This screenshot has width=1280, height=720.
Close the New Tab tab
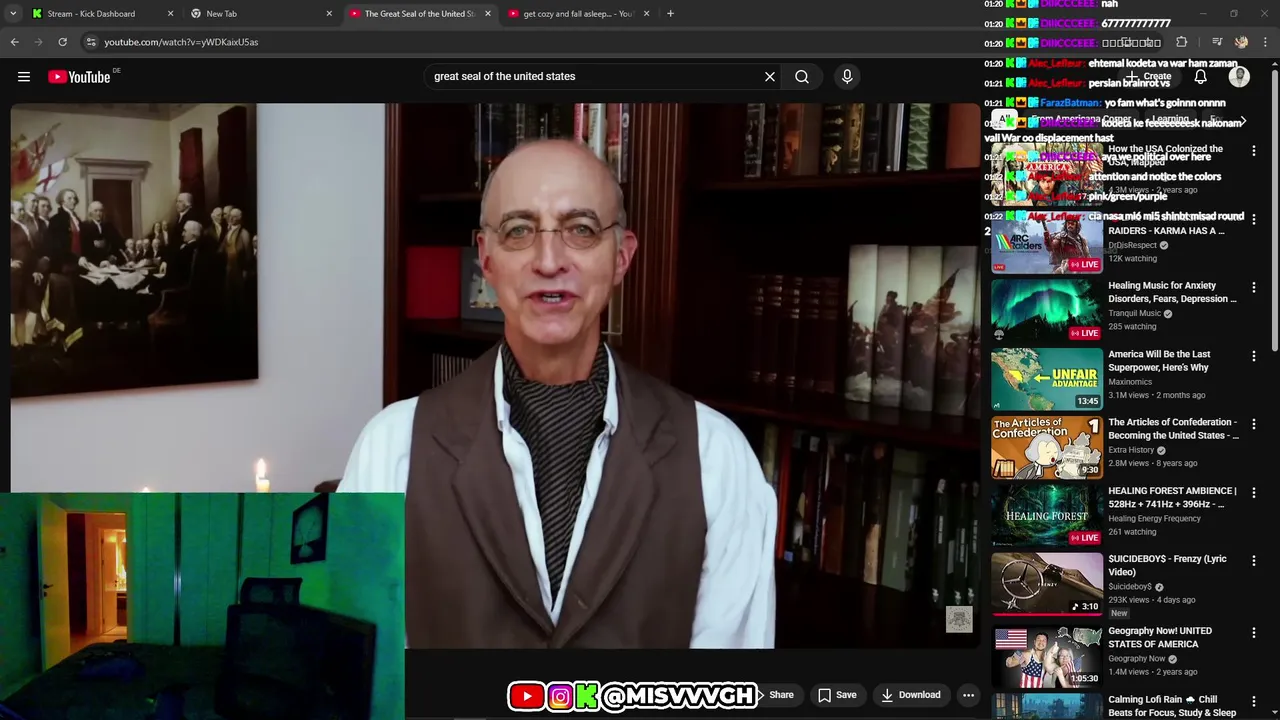[329, 14]
